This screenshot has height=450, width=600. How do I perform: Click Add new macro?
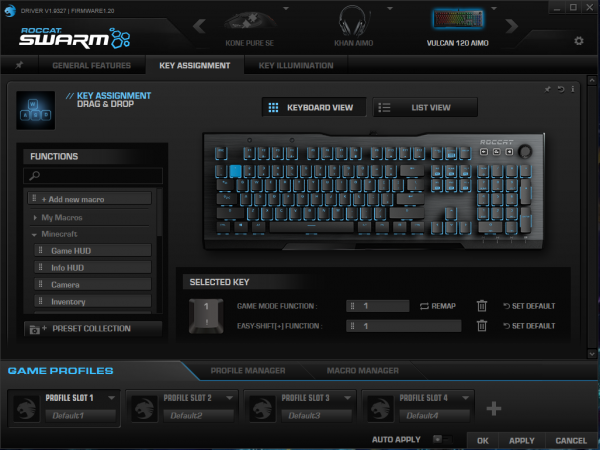pos(90,199)
